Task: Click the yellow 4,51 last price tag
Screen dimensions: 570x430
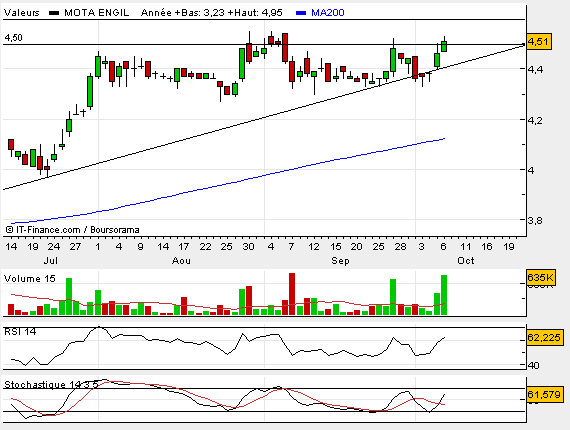Action: tap(539, 42)
